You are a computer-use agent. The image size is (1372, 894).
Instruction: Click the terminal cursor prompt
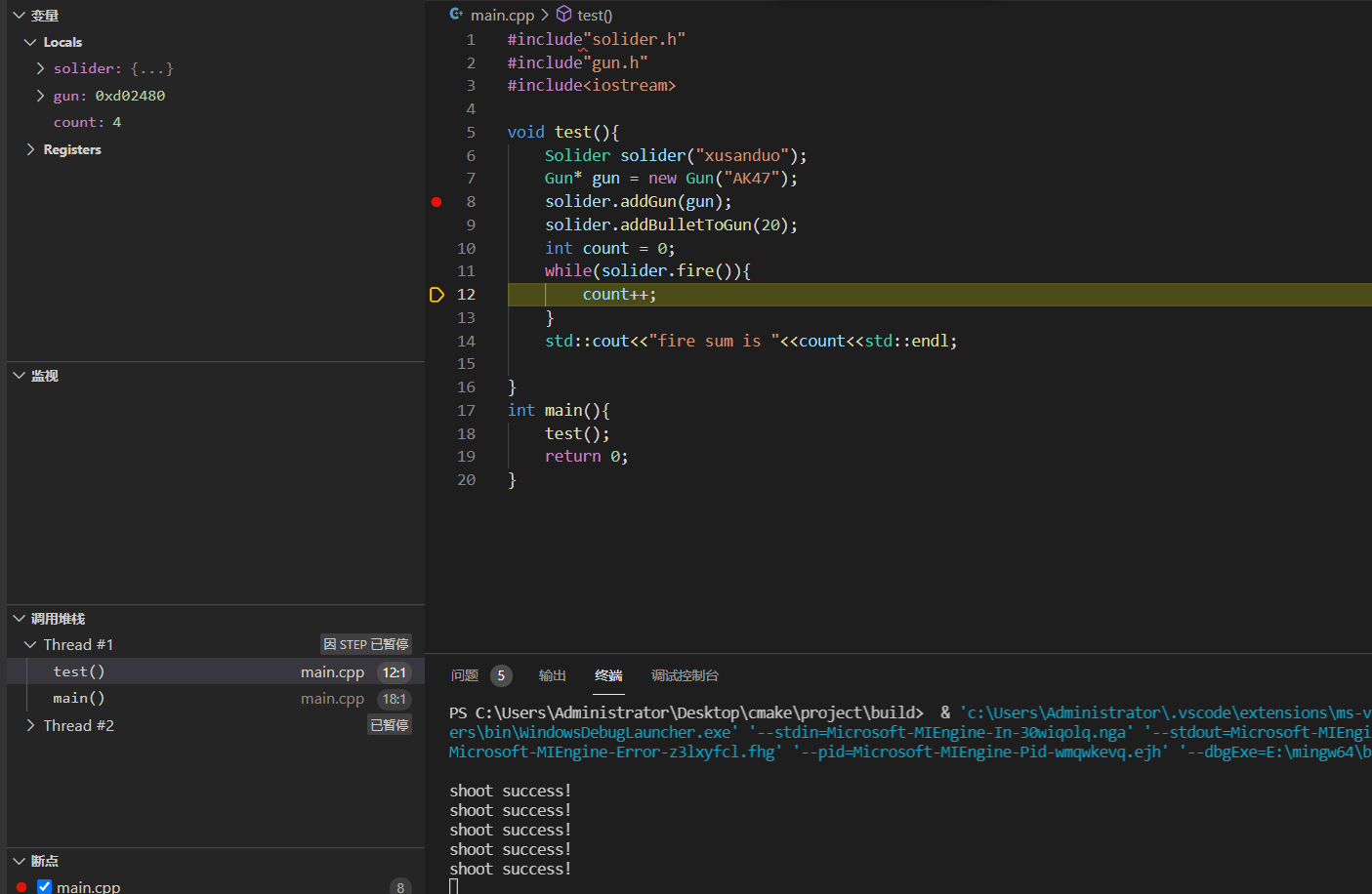pyautogui.click(x=453, y=886)
